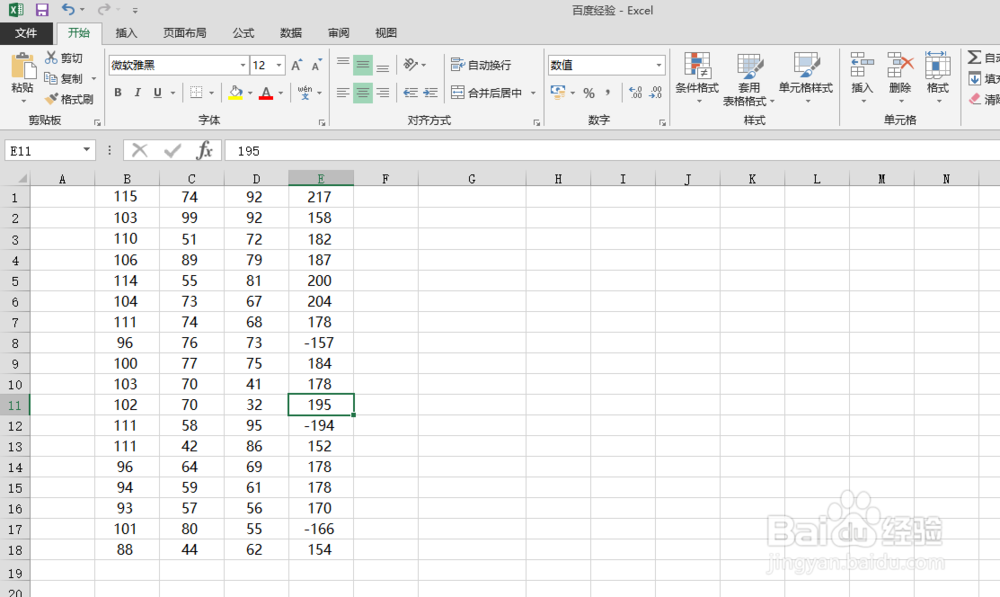Confirm the formula bar entry
Image resolution: width=1000 pixels, height=597 pixels.
coord(172,151)
